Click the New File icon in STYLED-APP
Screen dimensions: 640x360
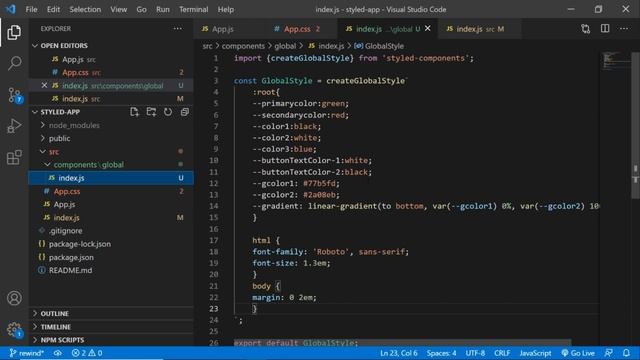coord(134,112)
